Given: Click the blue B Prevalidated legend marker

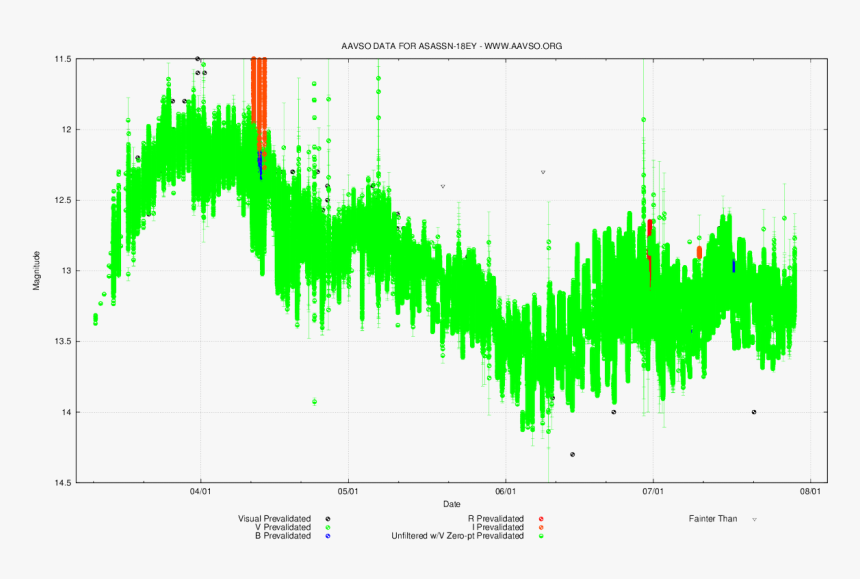Looking at the screenshot, I should [327, 536].
